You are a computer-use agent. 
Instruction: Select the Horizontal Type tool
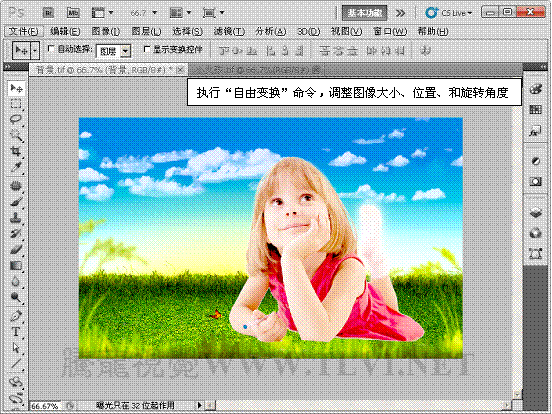pos(16,332)
